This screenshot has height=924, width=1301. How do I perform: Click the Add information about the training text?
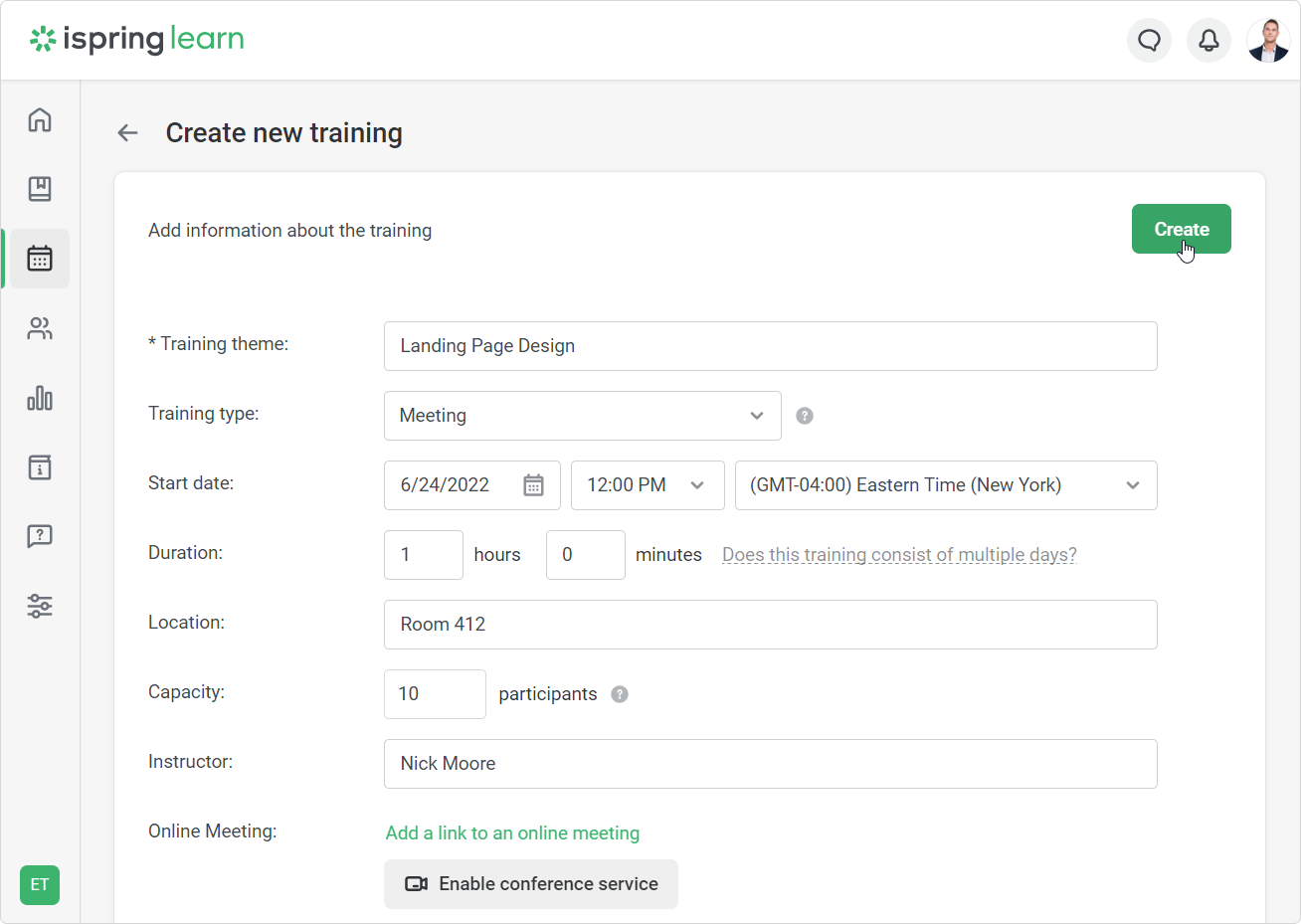(290, 231)
